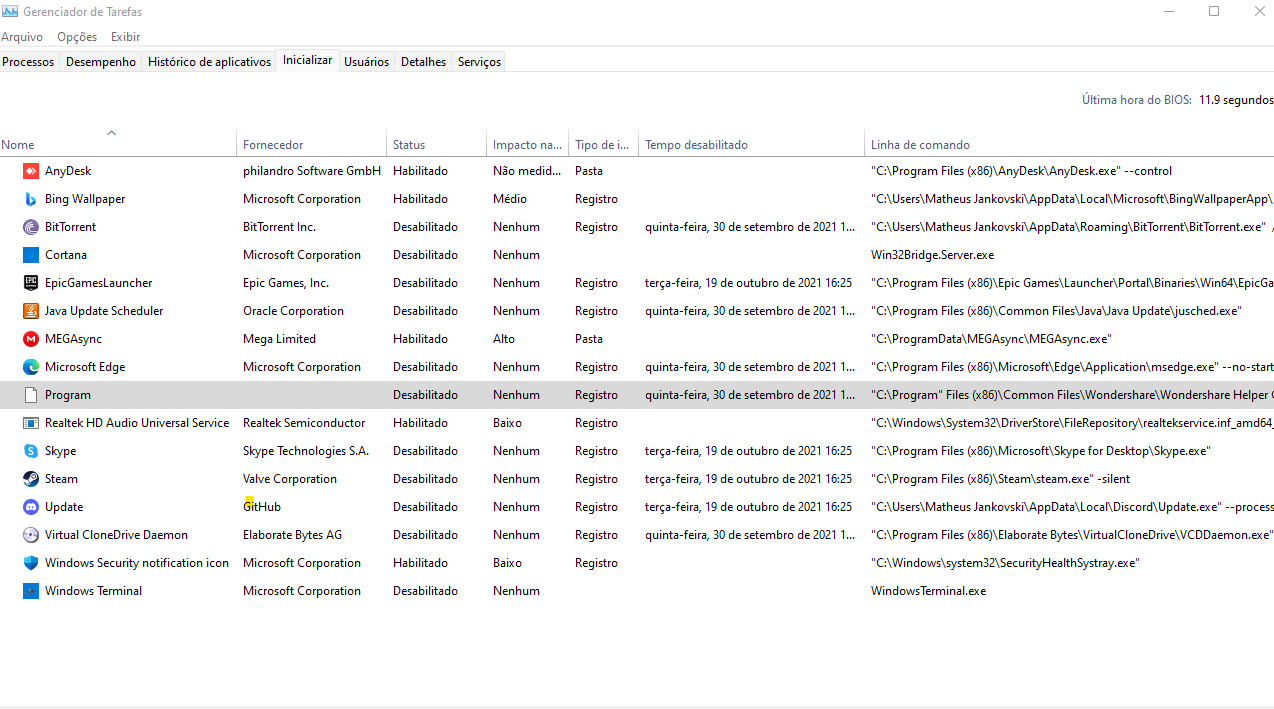The width and height of the screenshot is (1274, 709).
Task: Open the Exibir menu
Action: point(125,37)
